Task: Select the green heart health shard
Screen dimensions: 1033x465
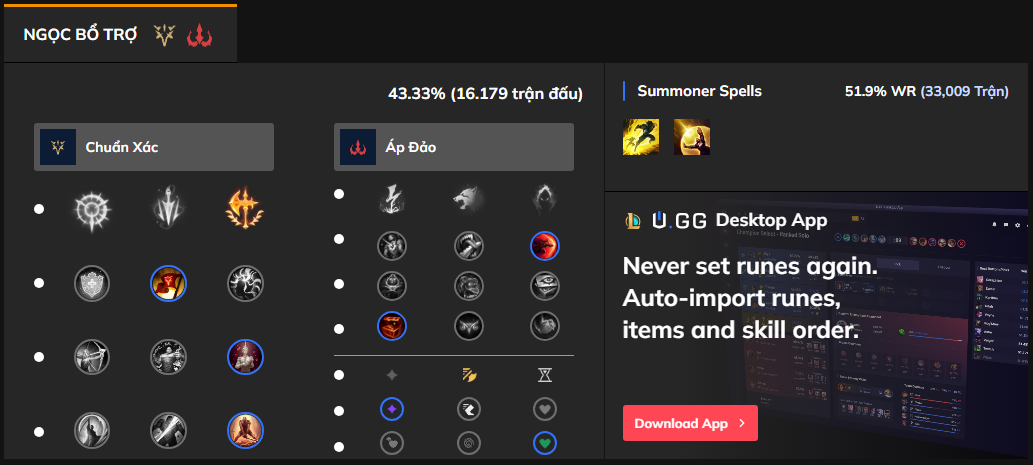Action: tap(544, 442)
